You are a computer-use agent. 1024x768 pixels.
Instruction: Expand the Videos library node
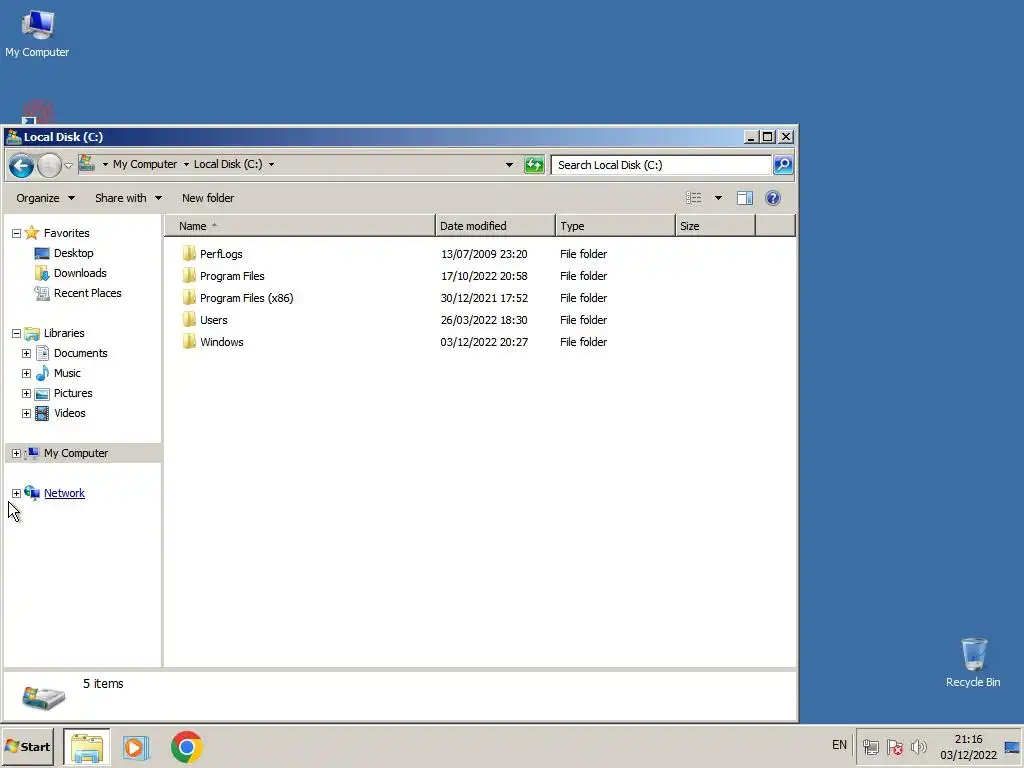click(x=26, y=413)
